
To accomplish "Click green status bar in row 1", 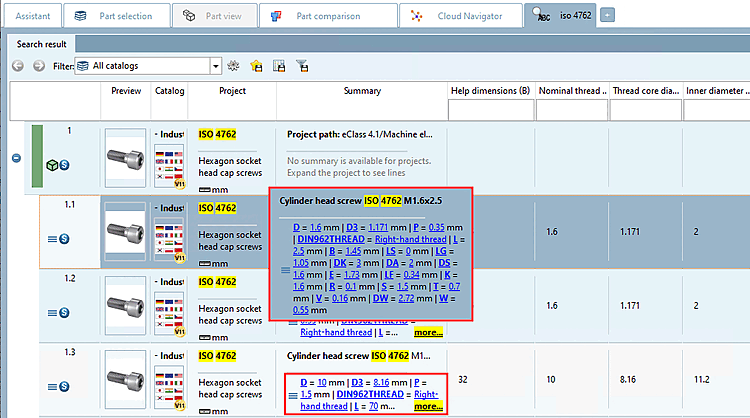I will click(x=37, y=156).
